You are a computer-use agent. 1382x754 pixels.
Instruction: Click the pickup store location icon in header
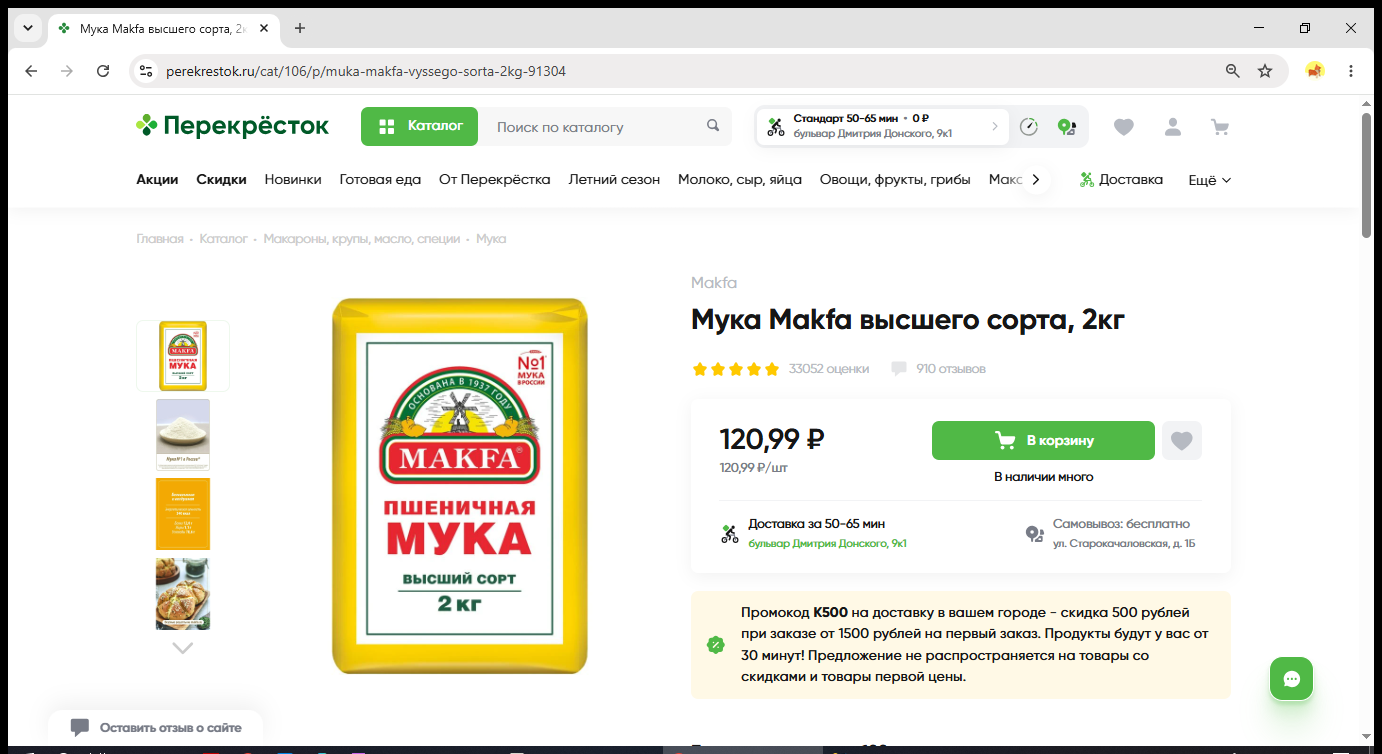coord(1067,127)
